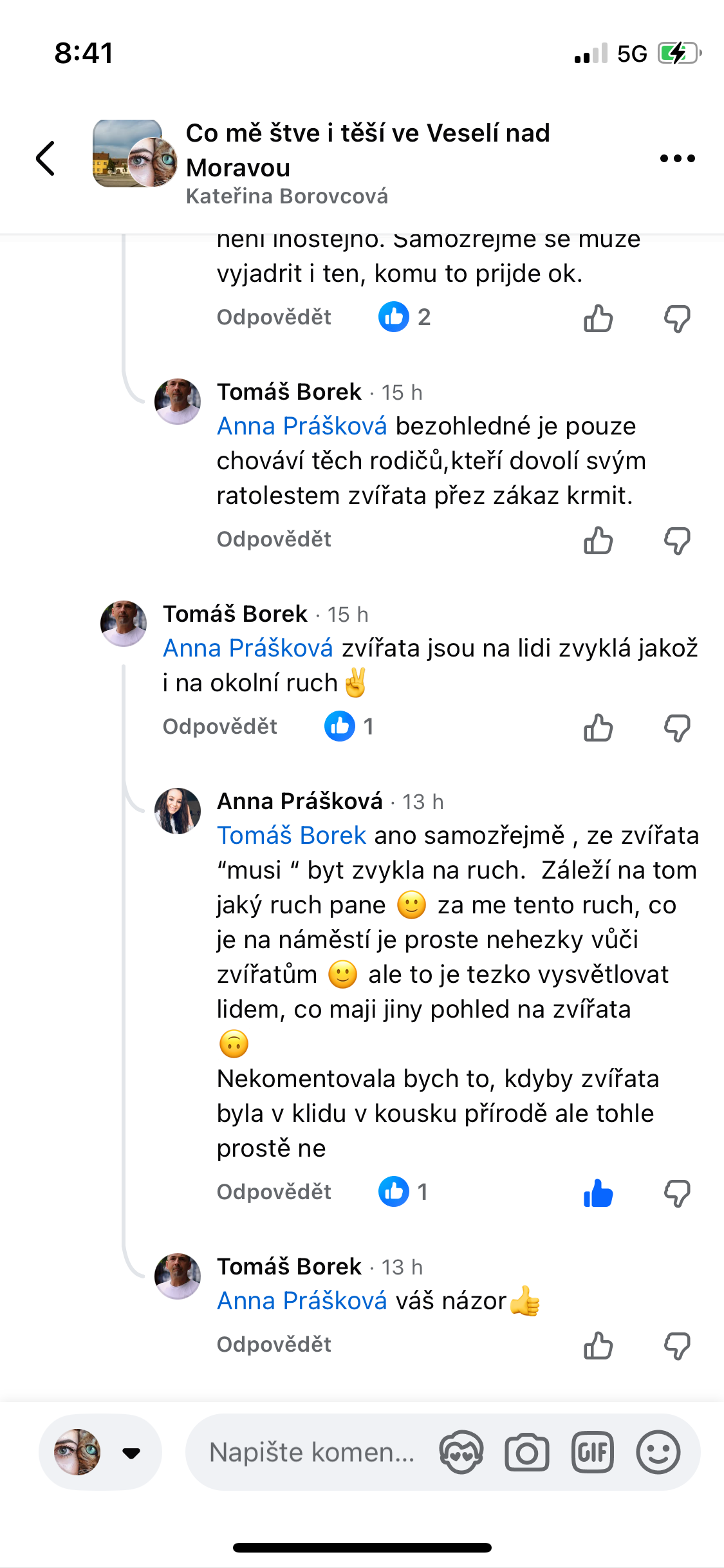Open the three-dot more options menu
This screenshot has width=724, height=1568.
click(x=677, y=158)
